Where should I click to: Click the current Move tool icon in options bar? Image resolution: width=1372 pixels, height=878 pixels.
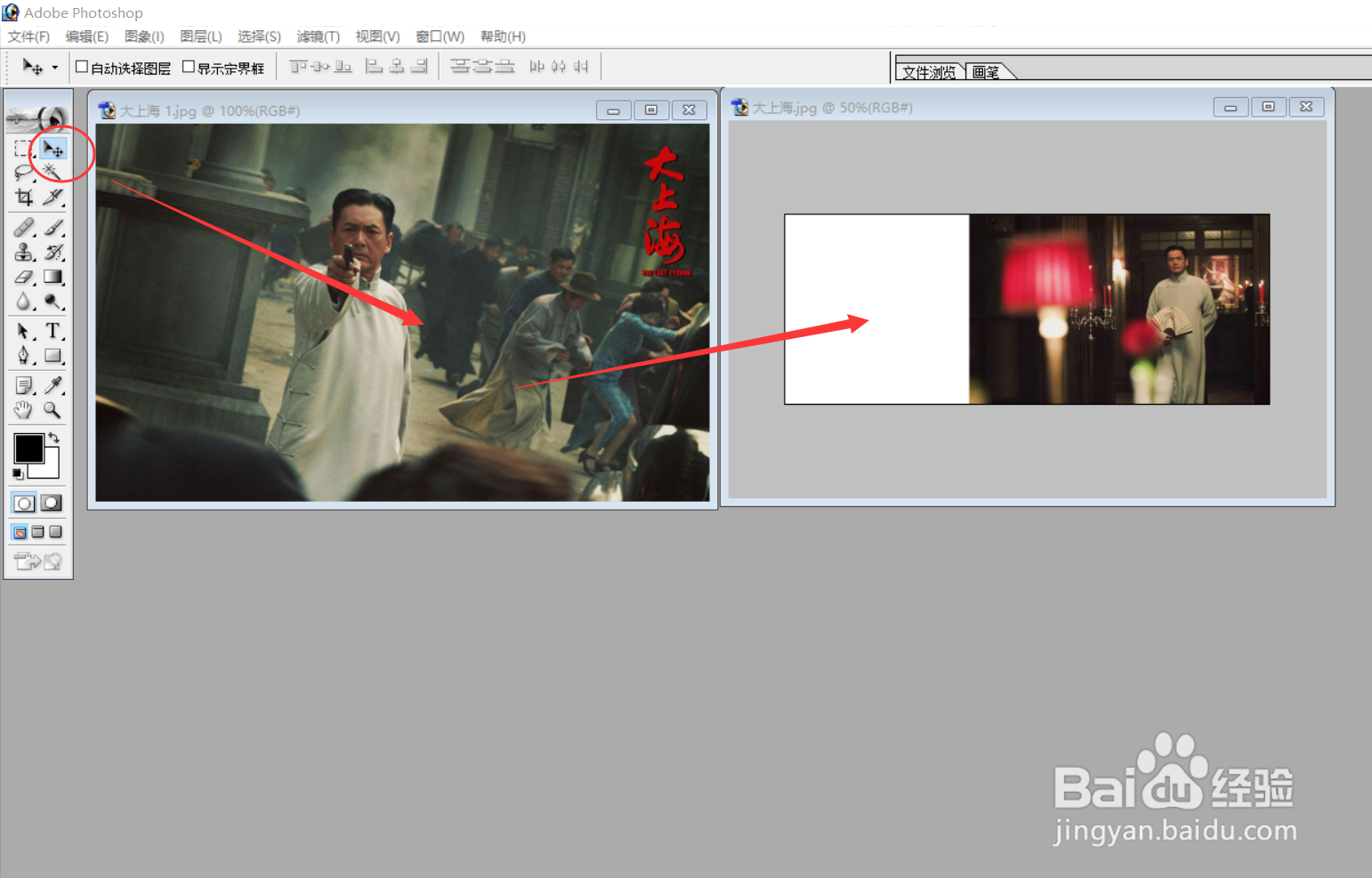(33, 67)
